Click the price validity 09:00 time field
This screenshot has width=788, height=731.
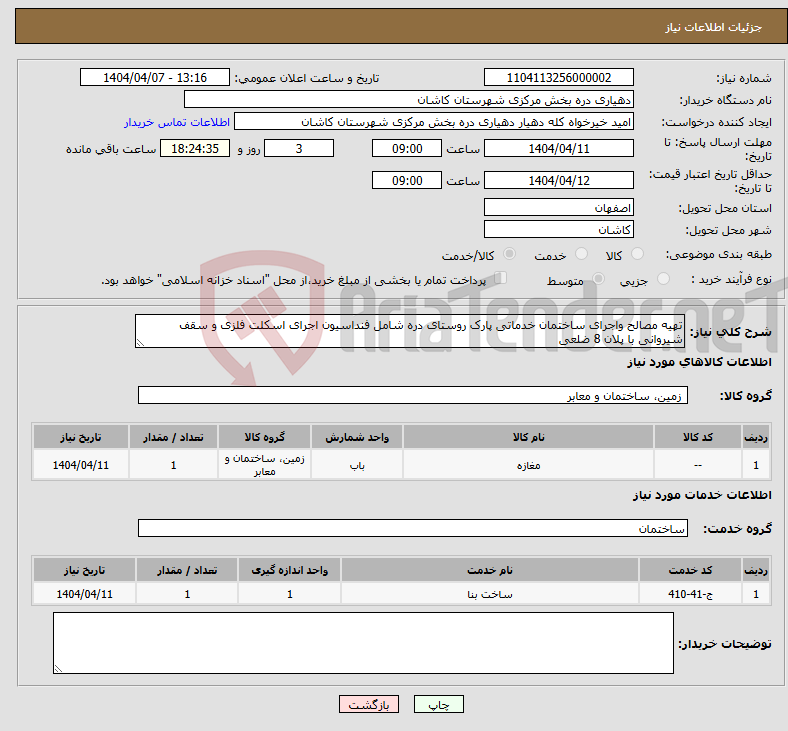pyautogui.click(x=407, y=180)
